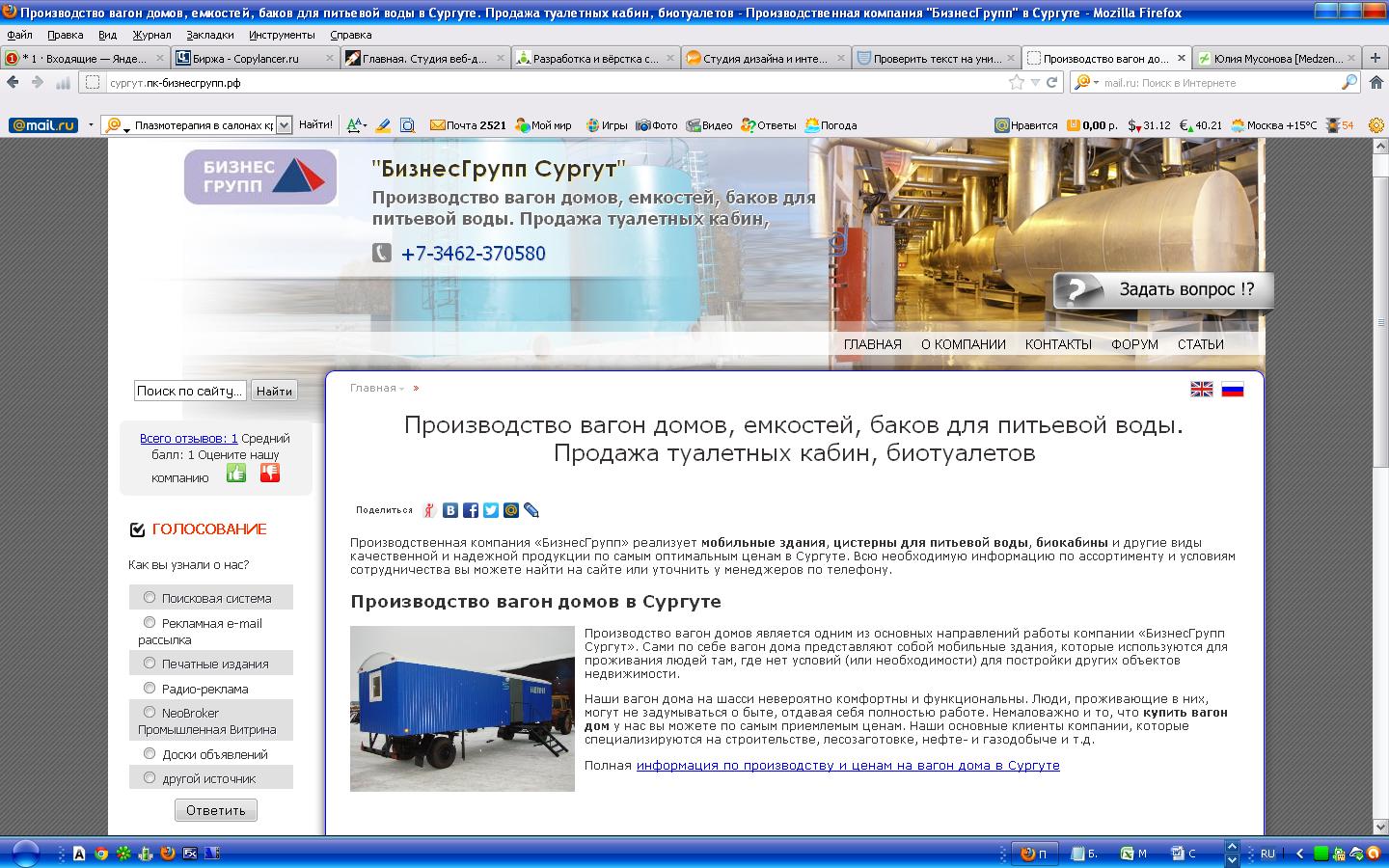Open the КОНТАКТЫ navigation link

pyautogui.click(x=1058, y=344)
